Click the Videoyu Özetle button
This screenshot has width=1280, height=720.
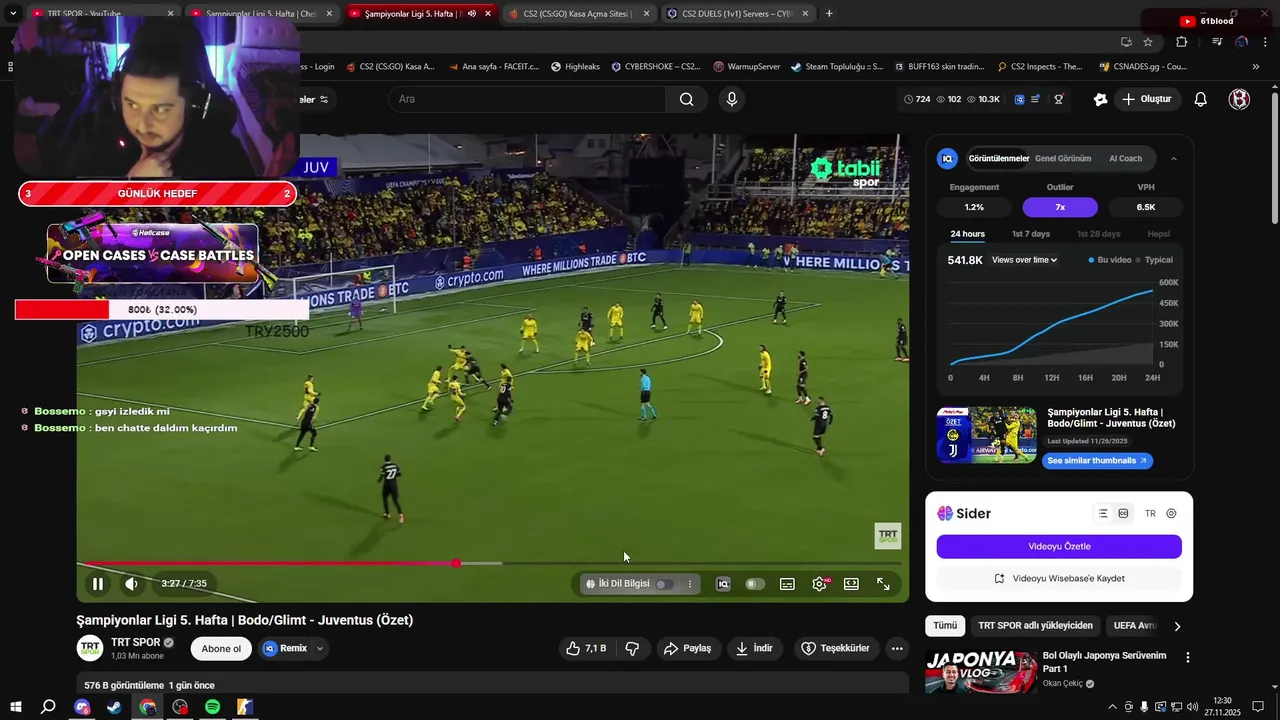coord(1059,546)
